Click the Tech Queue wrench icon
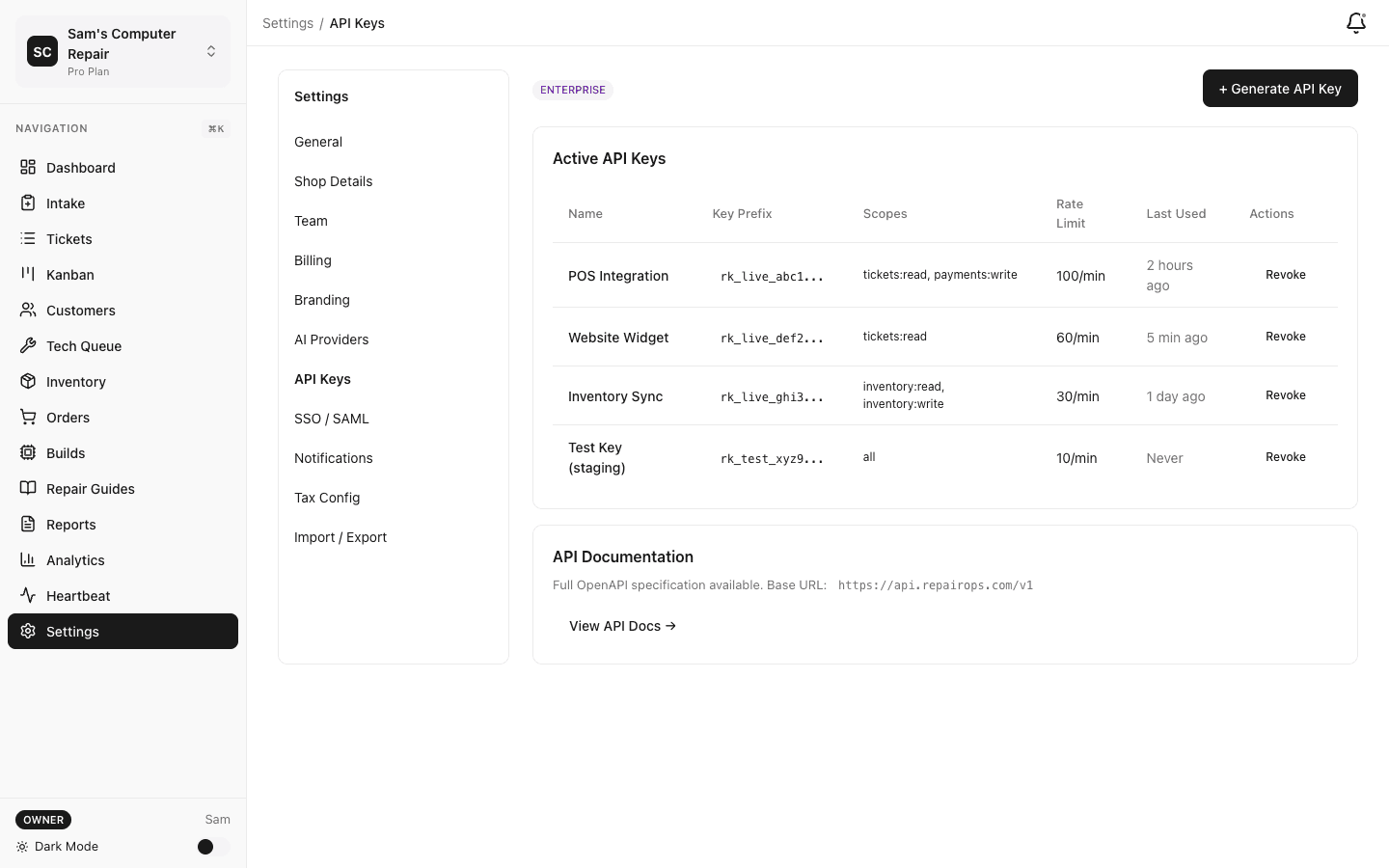The image size is (1389, 868). 28,345
